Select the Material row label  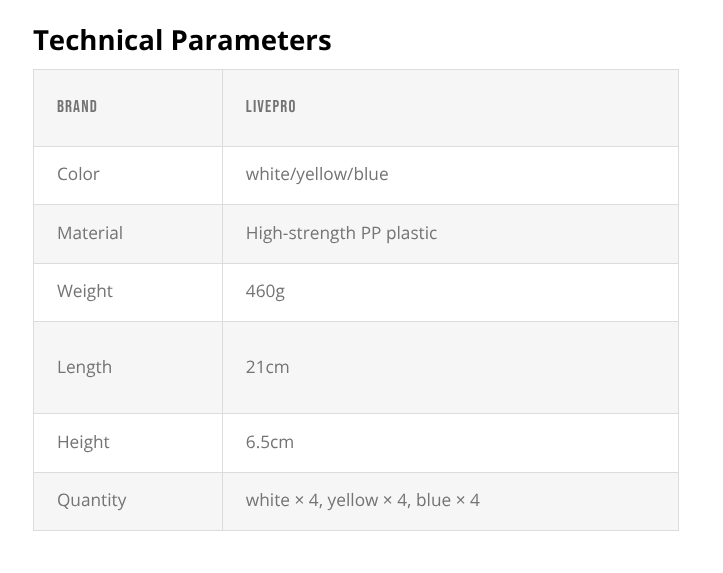point(90,233)
